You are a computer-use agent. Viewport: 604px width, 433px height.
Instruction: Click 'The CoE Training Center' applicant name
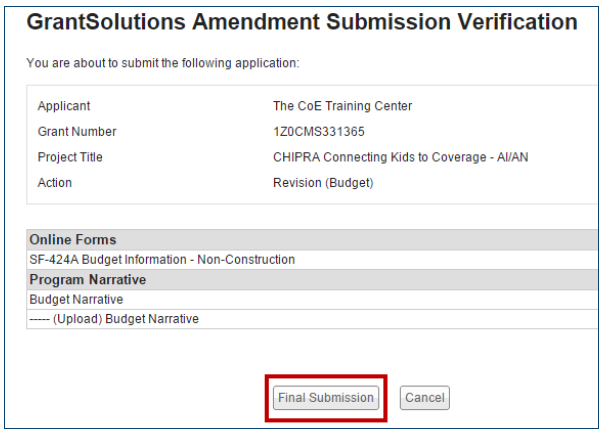pyautogui.click(x=342, y=106)
